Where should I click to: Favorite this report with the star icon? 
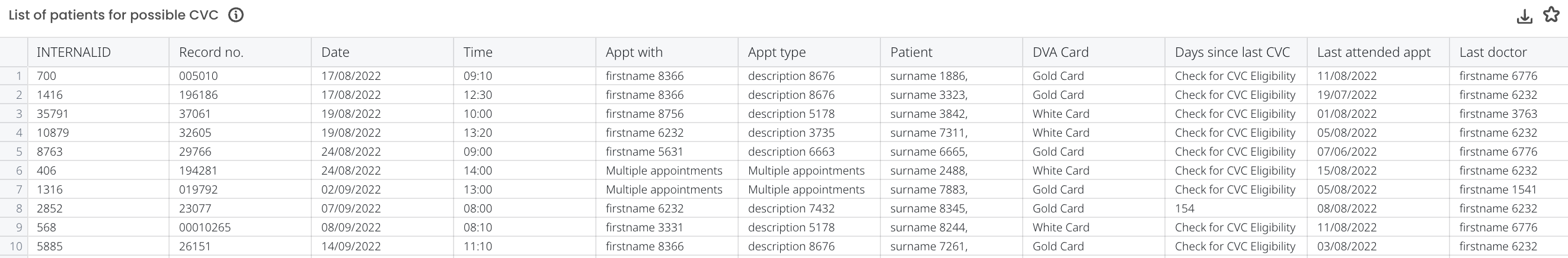pyautogui.click(x=1551, y=15)
